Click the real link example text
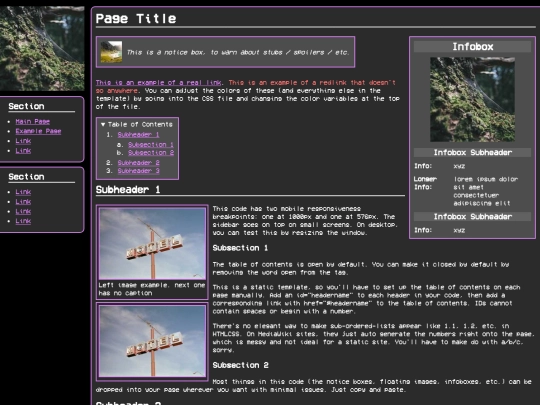This screenshot has height=405, width=540. [158, 83]
